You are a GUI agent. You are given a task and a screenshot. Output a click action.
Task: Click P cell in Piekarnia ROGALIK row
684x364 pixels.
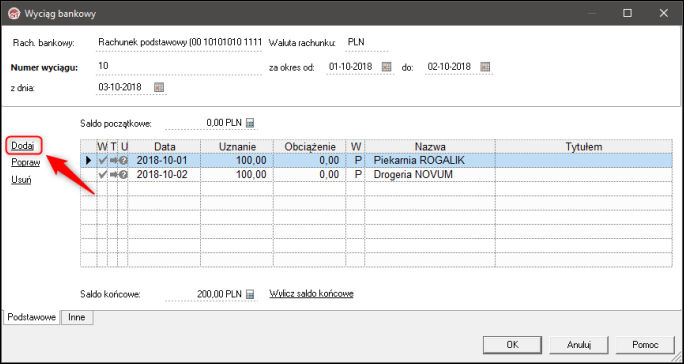tap(356, 161)
